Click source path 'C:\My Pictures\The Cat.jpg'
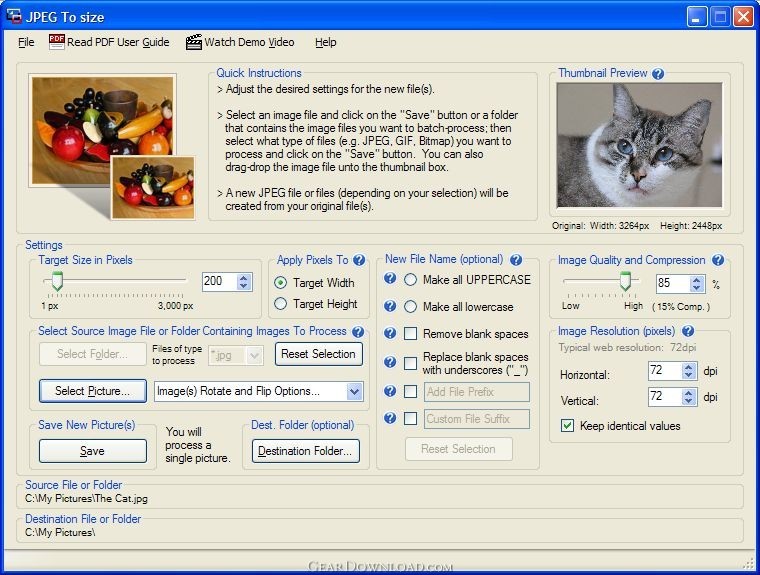 click(x=86, y=498)
